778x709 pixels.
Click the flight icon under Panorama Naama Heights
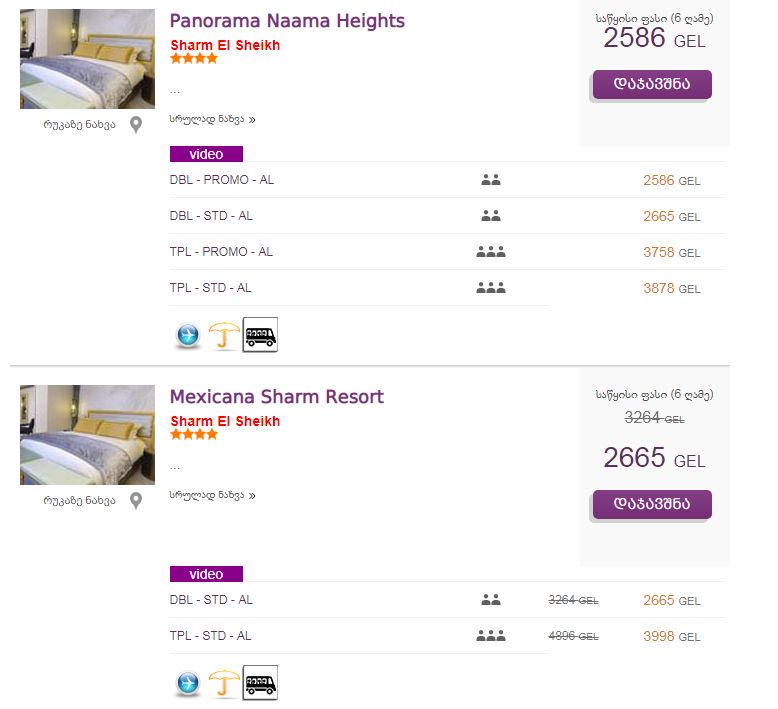[188, 335]
